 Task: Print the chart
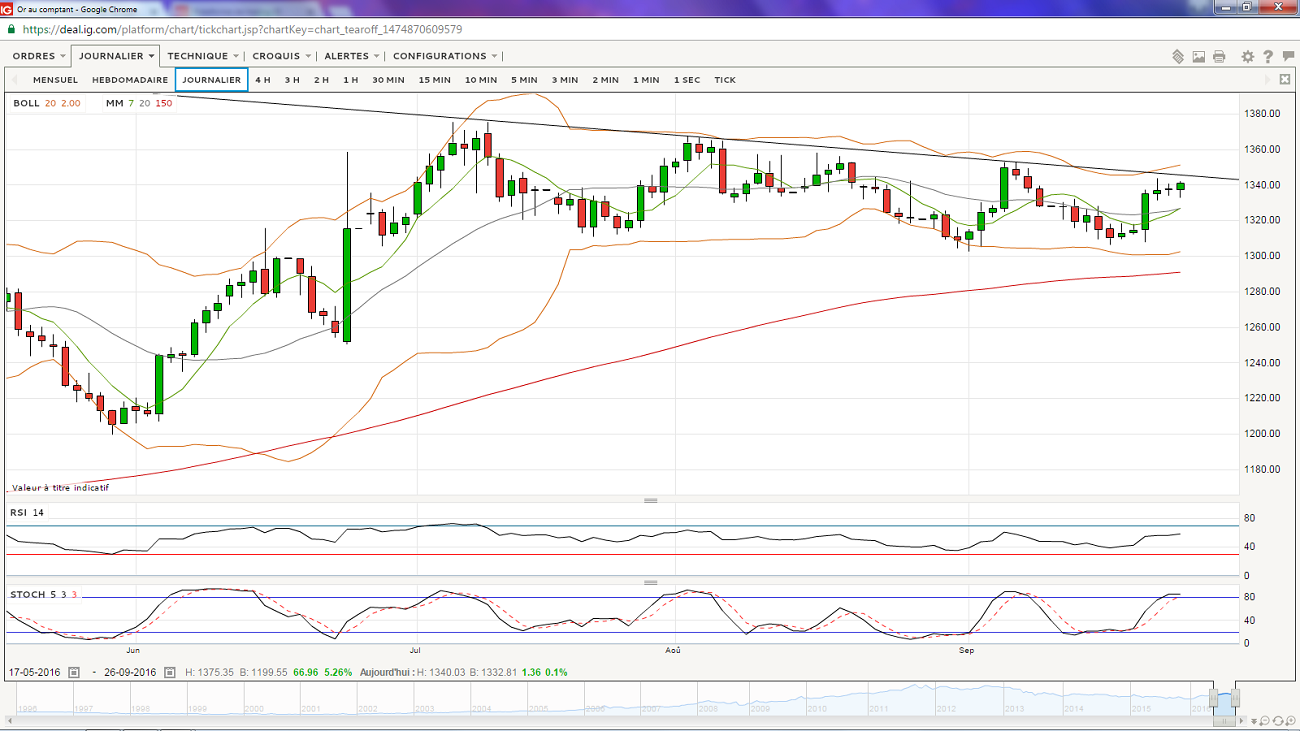[1219, 57]
